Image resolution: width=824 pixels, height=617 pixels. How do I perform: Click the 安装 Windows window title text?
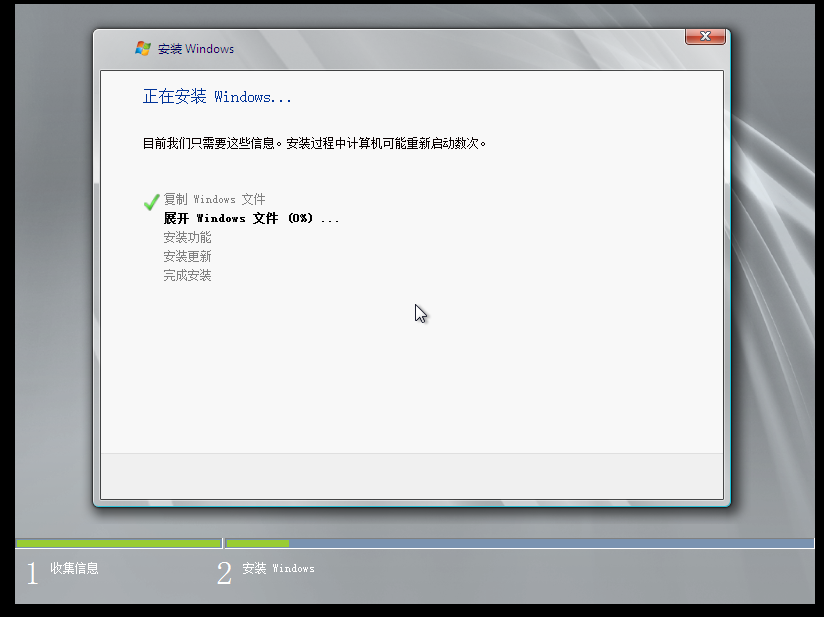coord(196,49)
